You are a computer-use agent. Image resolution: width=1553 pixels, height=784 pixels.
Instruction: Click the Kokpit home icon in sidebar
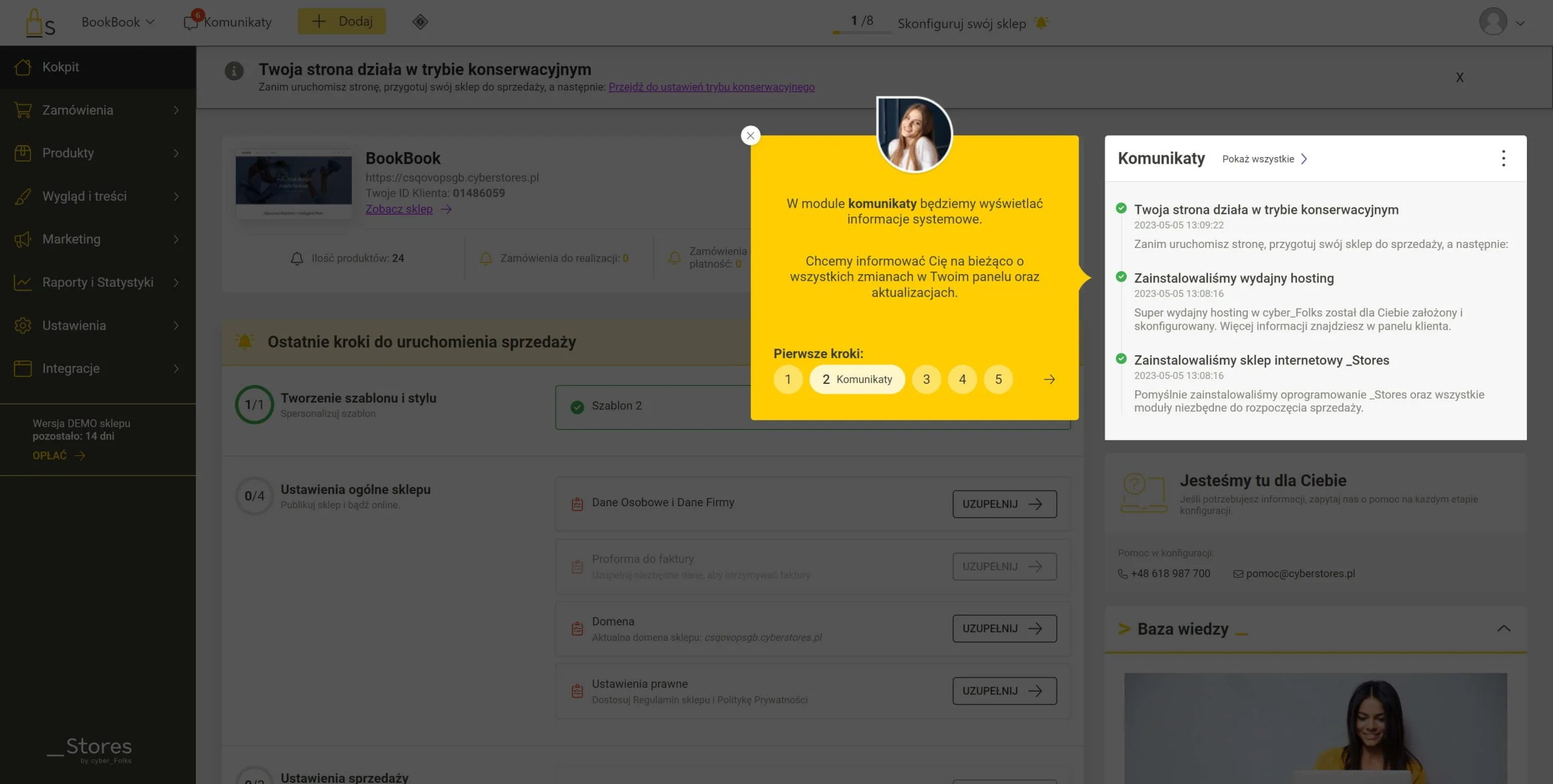click(x=23, y=67)
